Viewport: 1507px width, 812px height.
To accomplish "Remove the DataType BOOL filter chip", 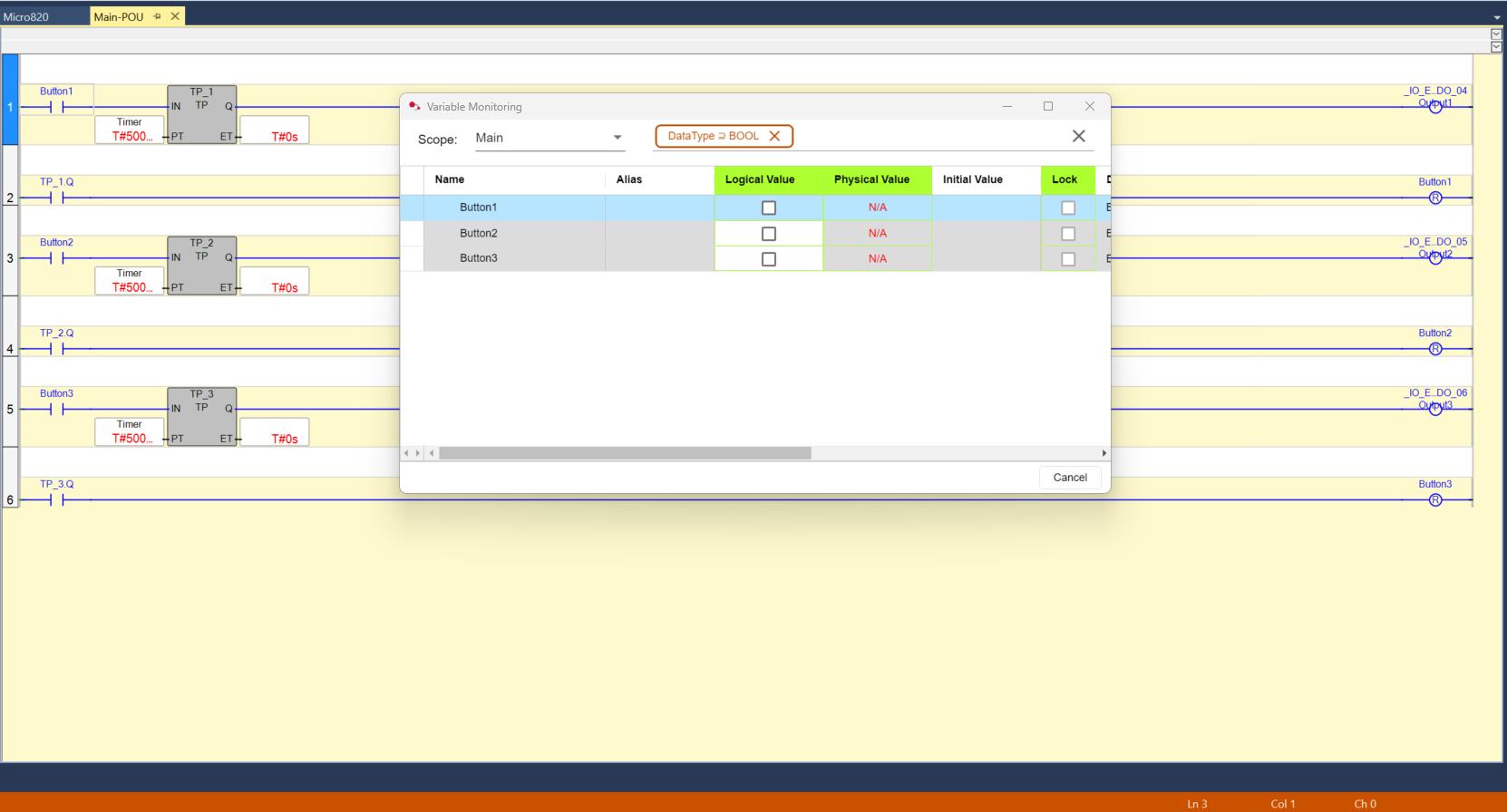I will (774, 136).
